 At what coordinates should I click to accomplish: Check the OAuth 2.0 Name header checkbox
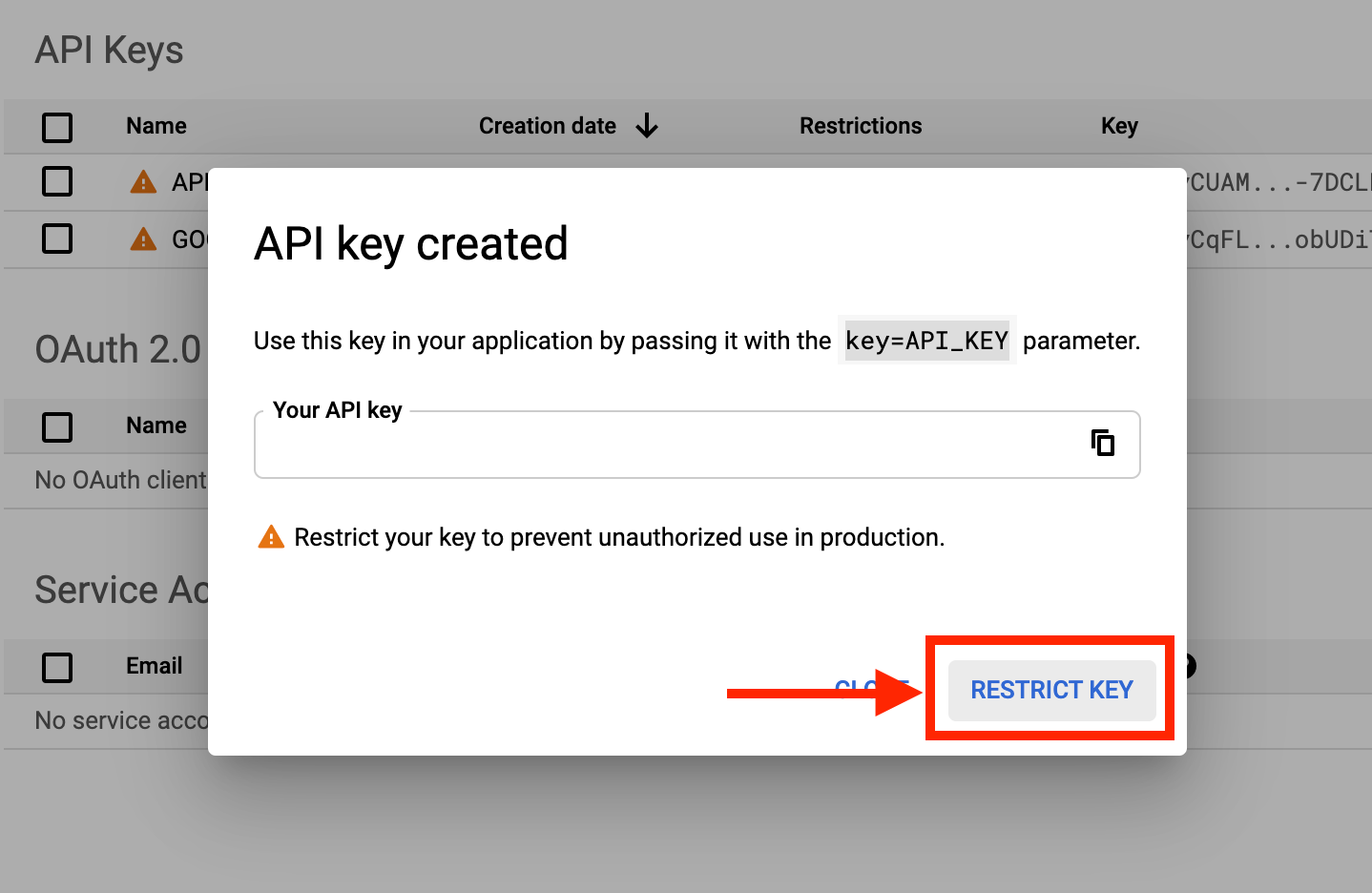pyautogui.click(x=57, y=426)
